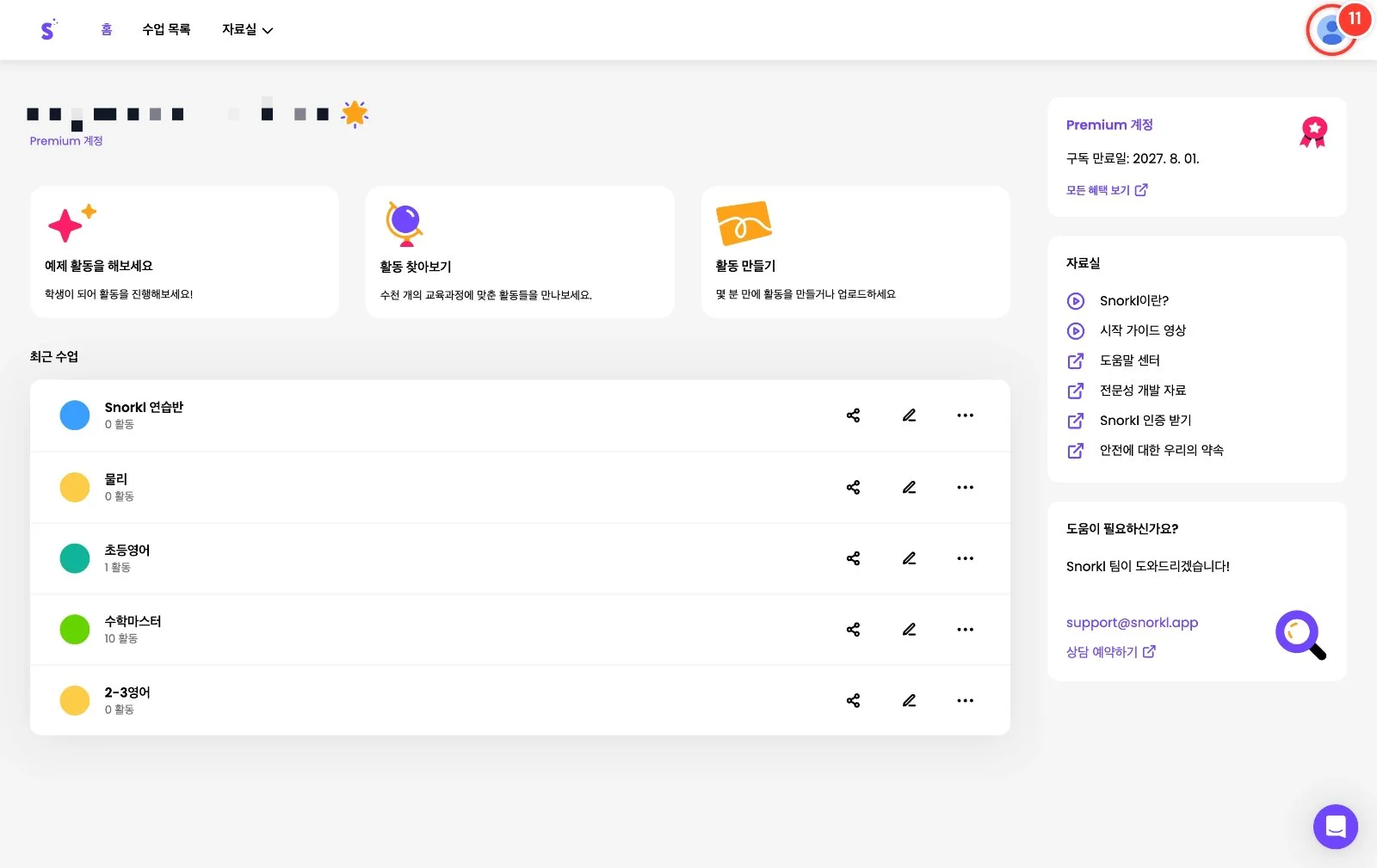Image resolution: width=1377 pixels, height=868 pixels.
Task: Click the green circle of 수학마스터
Action: [75, 630]
